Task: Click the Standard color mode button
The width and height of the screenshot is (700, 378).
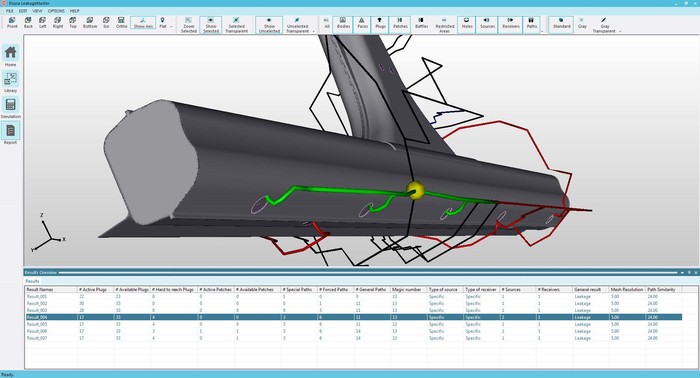Action: click(x=561, y=23)
